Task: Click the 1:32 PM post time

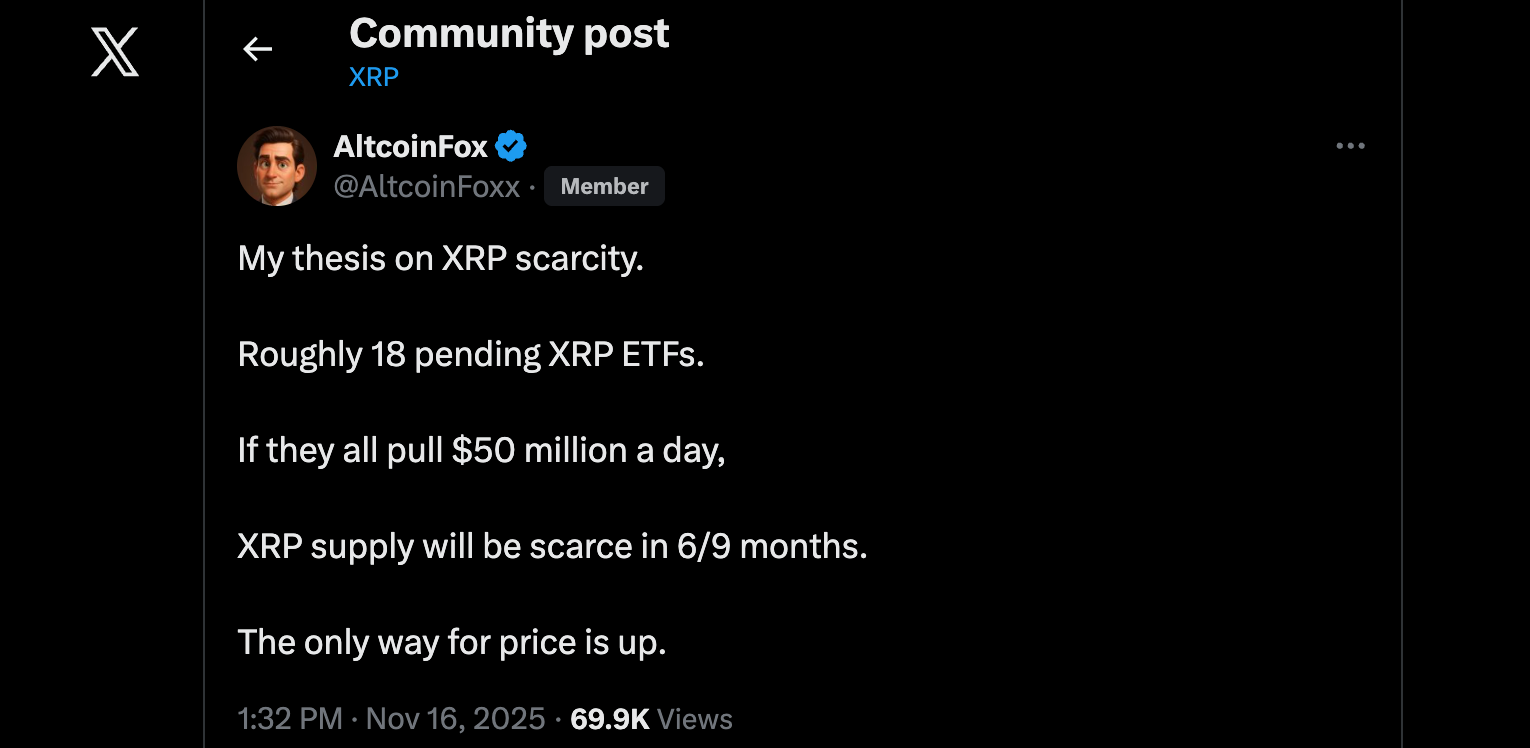Action: coord(290,719)
